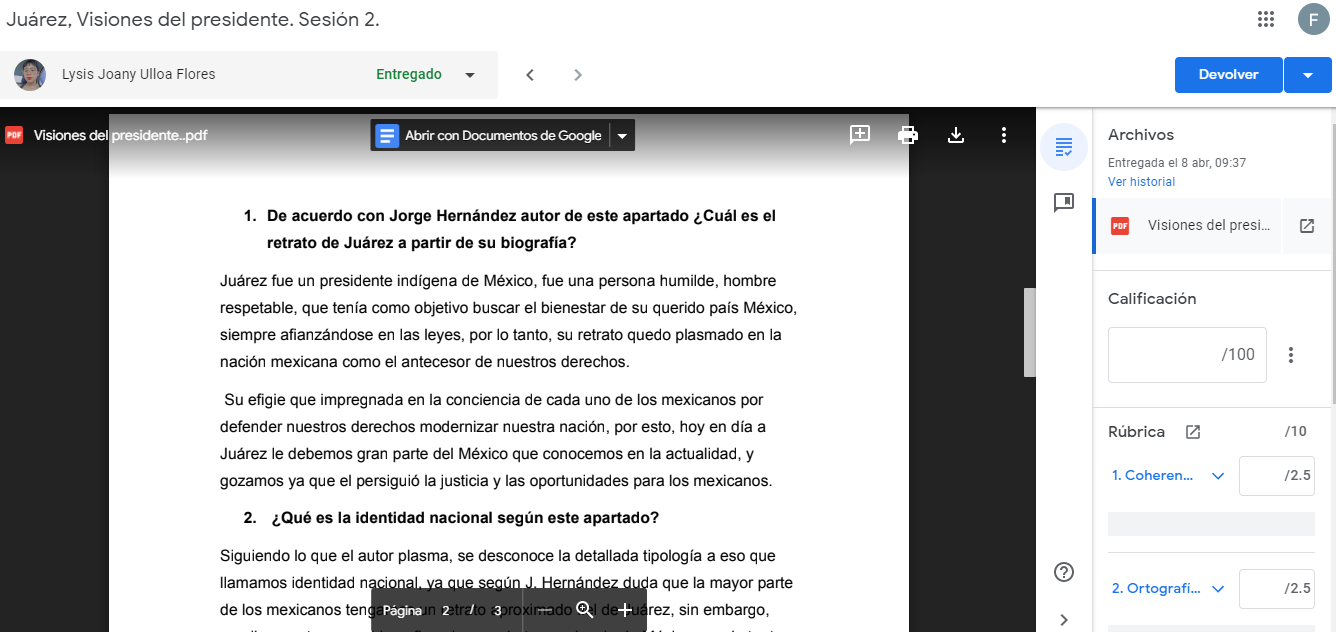The image size is (1336, 632).
Task: Open the Entregado student status dropdown
Action: click(x=470, y=75)
